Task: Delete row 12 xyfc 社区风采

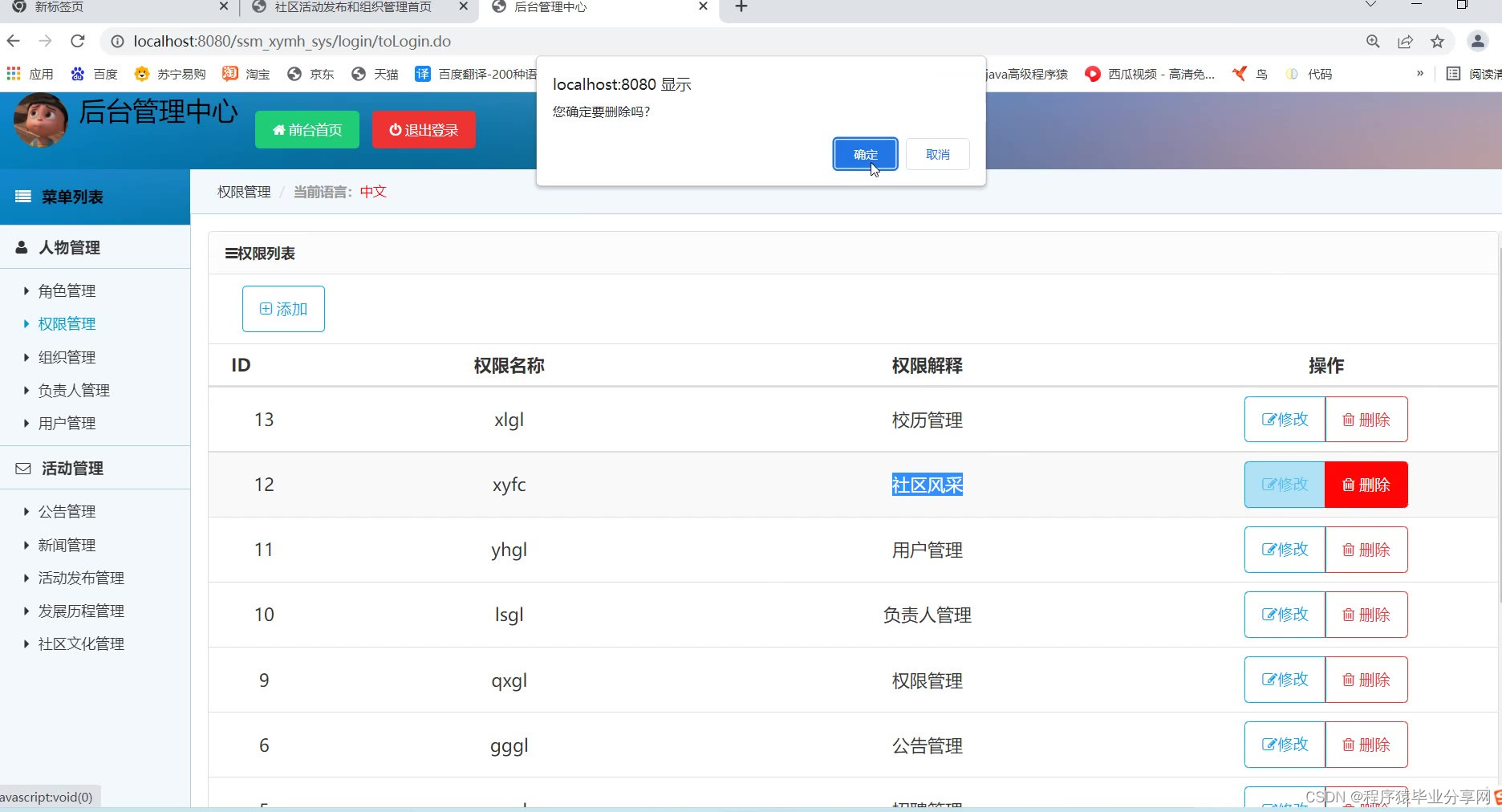Action: 1366,485
